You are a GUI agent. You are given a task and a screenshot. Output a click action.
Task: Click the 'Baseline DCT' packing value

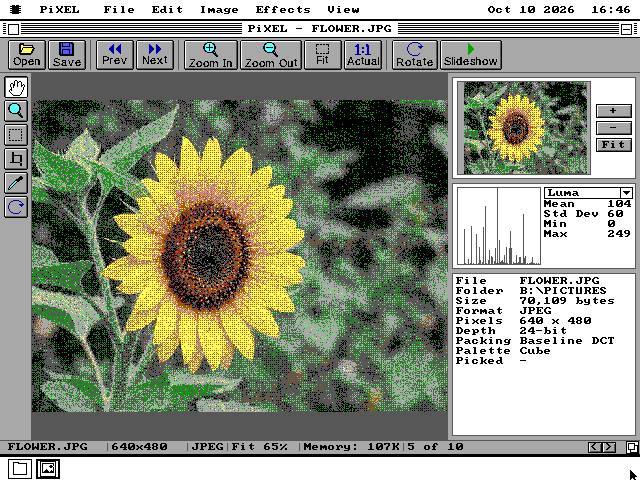[567, 341]
